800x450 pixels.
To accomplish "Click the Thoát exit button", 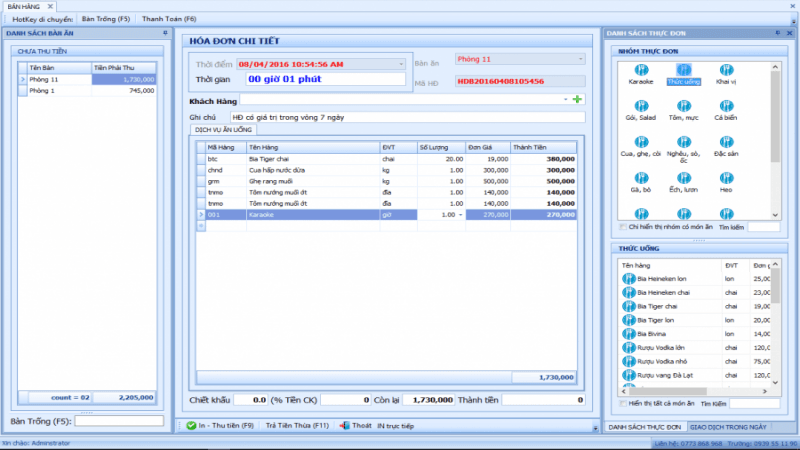I will [x=356, y=426].
